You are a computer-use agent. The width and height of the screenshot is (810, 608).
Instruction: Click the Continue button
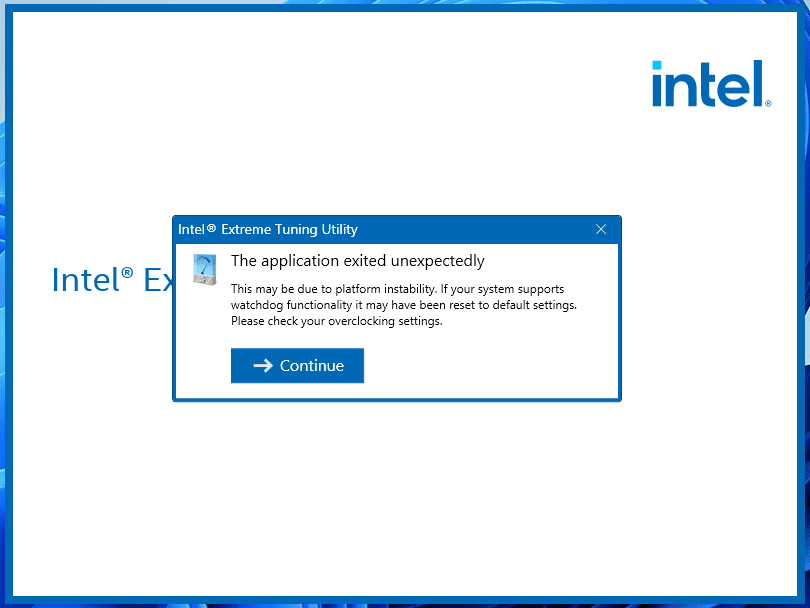(297, 366)
